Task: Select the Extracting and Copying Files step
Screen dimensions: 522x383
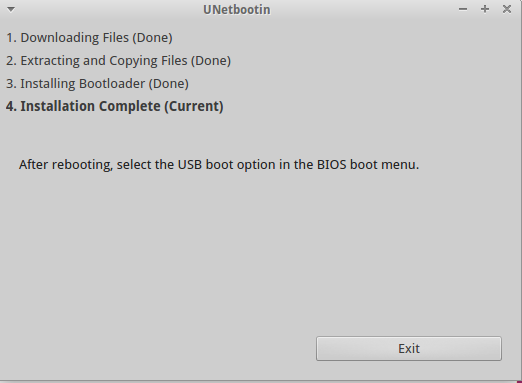Action: pos(118,61)
